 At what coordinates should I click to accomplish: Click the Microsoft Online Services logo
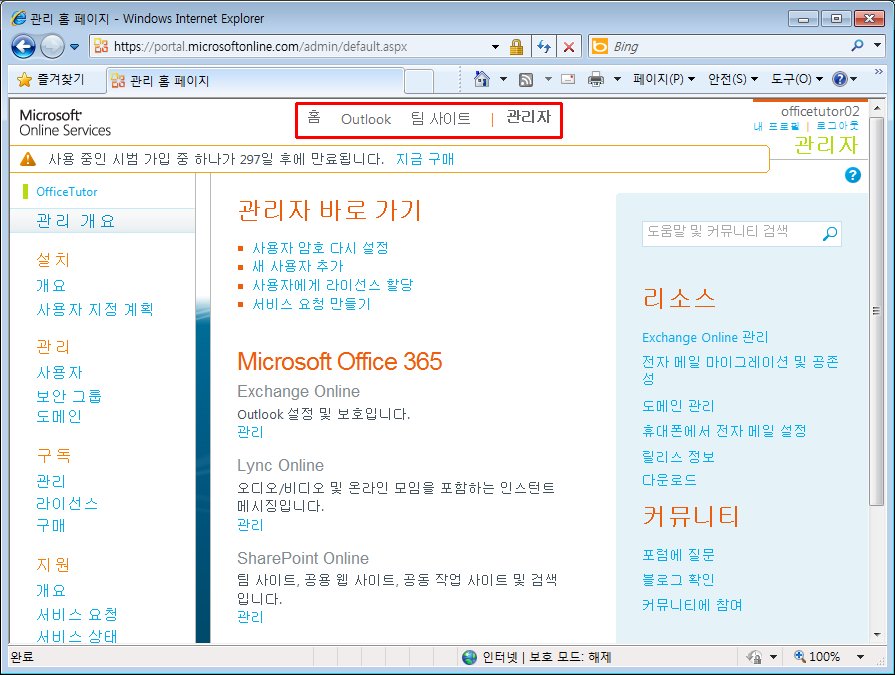[x=65, y=123]
